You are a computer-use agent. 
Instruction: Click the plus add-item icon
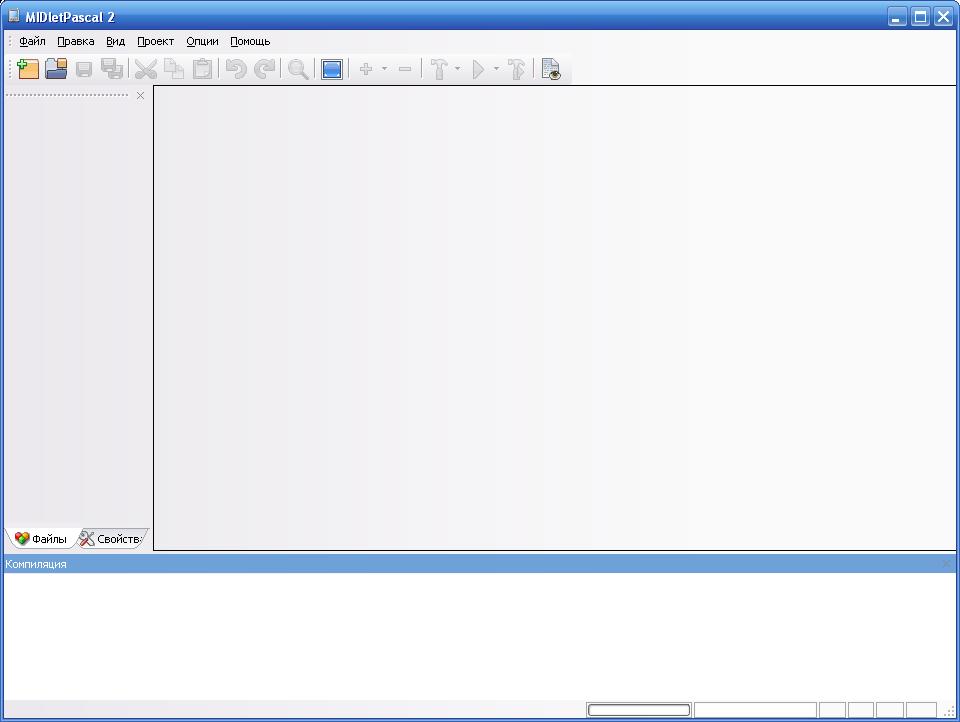pyautogui.click(x=366, y=69)
